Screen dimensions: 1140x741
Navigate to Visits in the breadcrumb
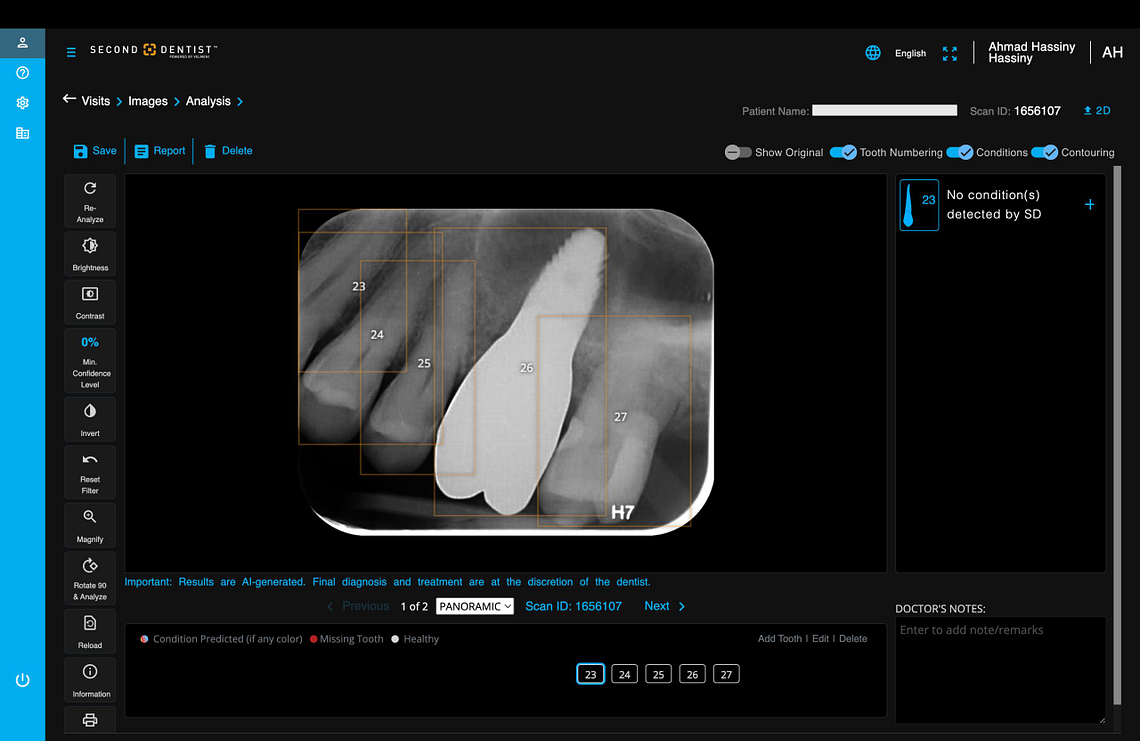click(x=96, y=101)
